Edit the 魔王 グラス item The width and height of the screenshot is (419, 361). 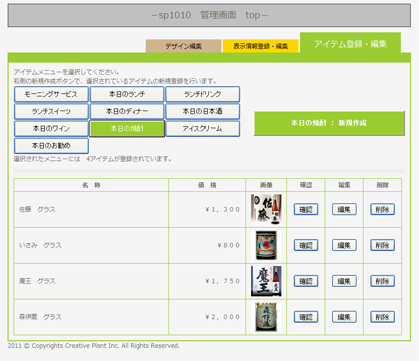[x=344, y=281]
